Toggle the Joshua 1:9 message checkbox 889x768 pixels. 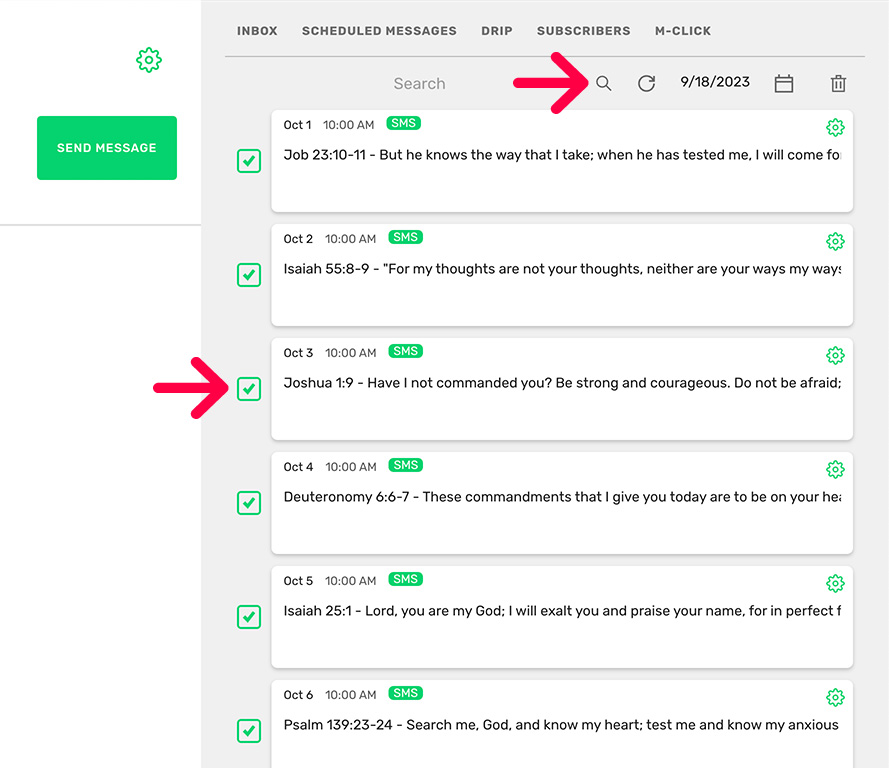coord(249,389)
